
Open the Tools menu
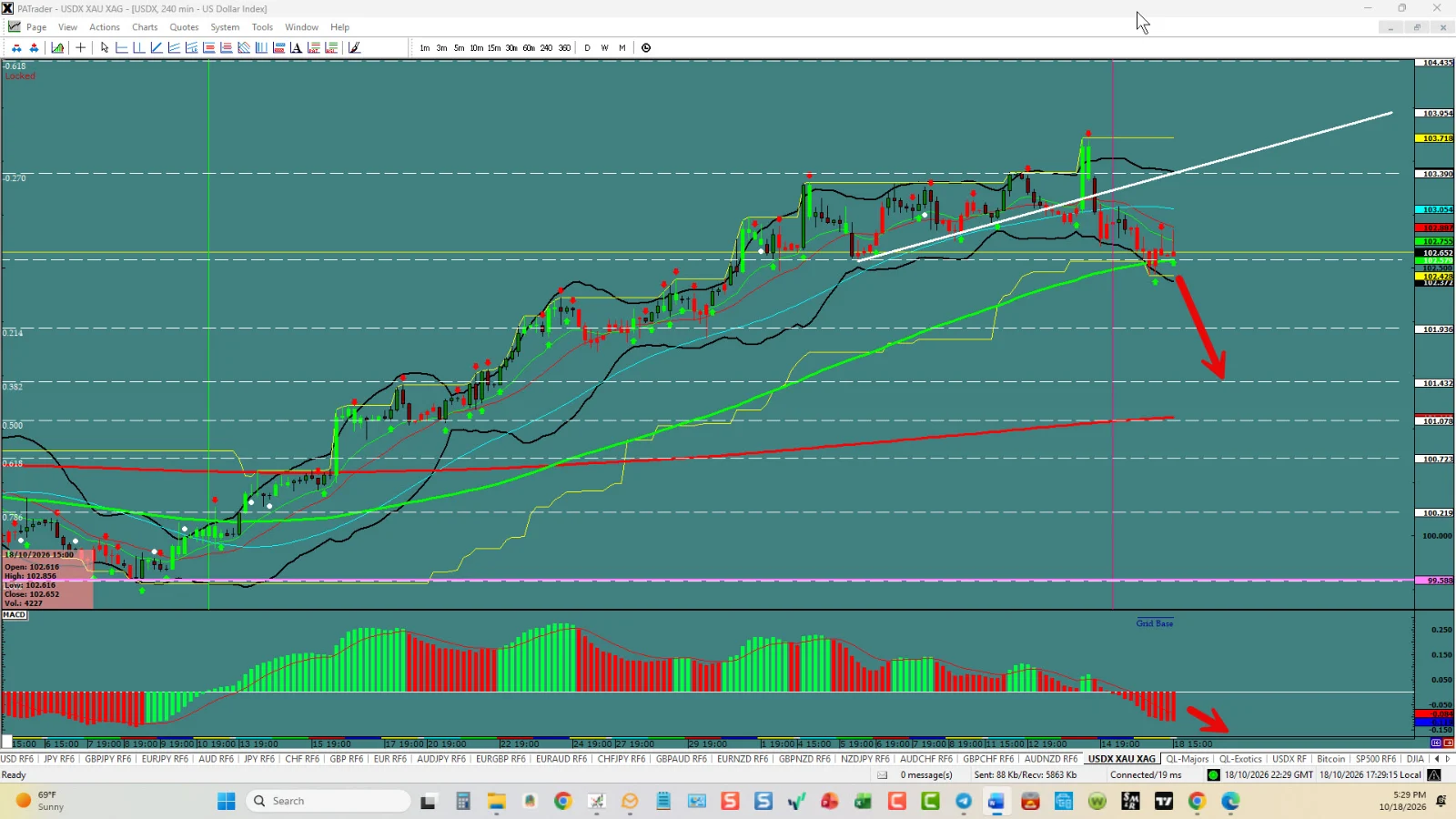(262, 27)
